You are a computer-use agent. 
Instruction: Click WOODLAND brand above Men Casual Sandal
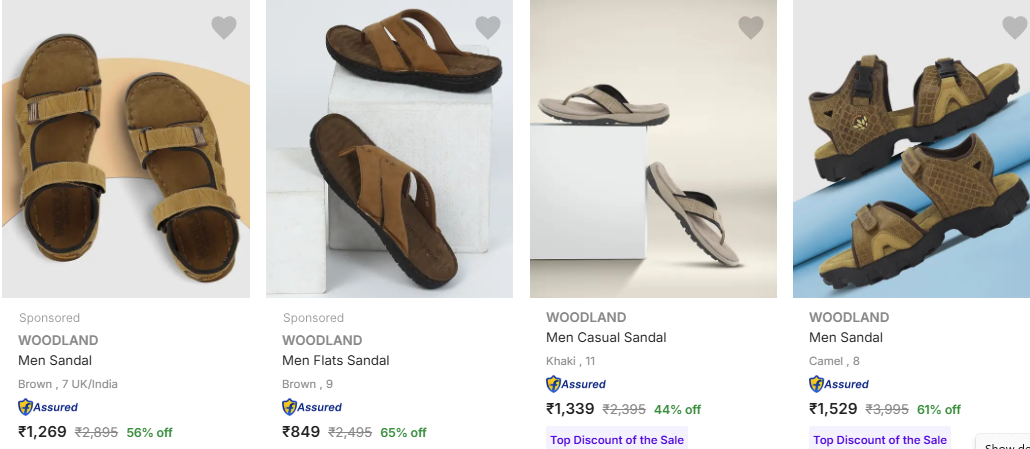(586, 317)
